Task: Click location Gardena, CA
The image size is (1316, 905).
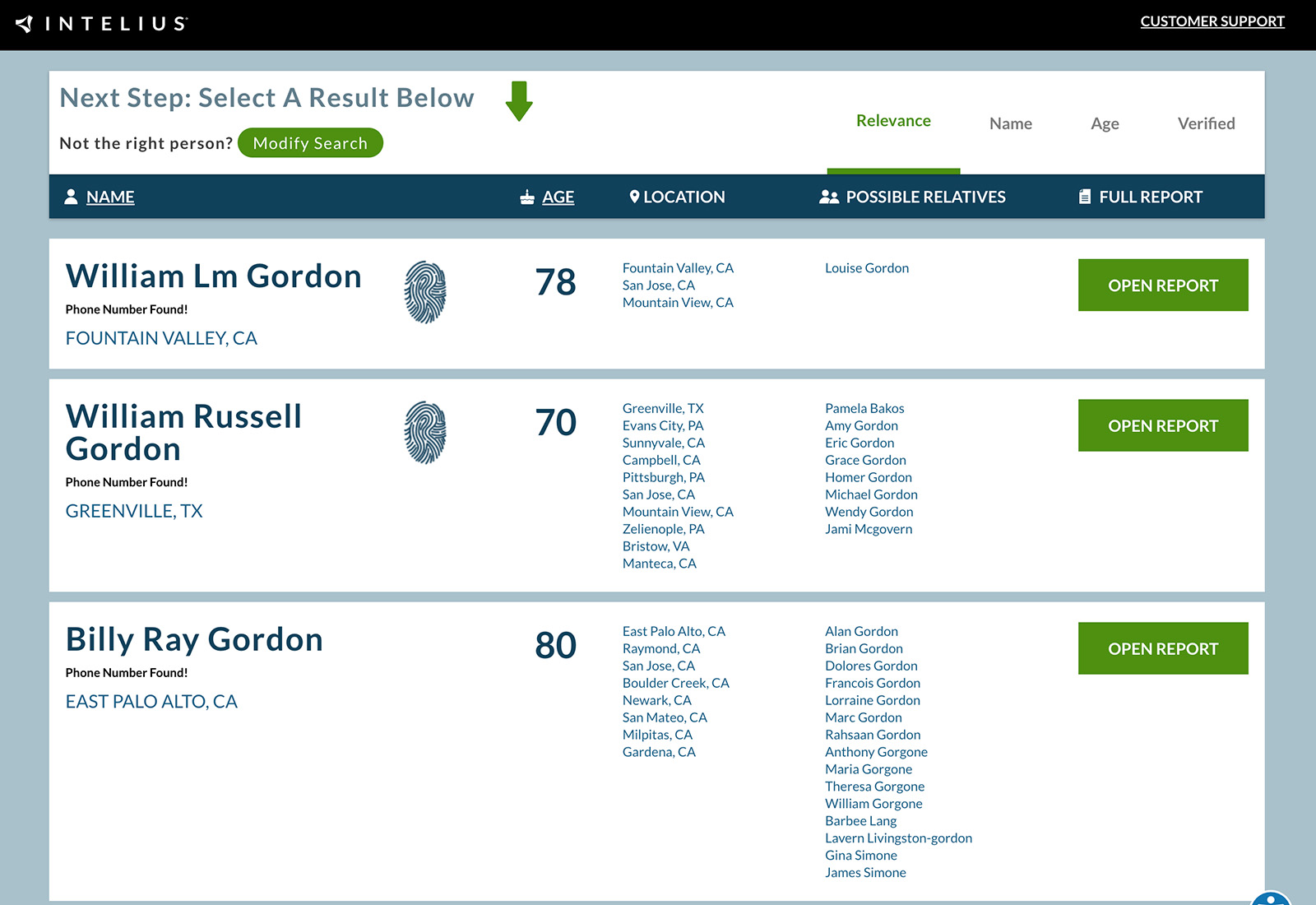Action: point(659,752)
